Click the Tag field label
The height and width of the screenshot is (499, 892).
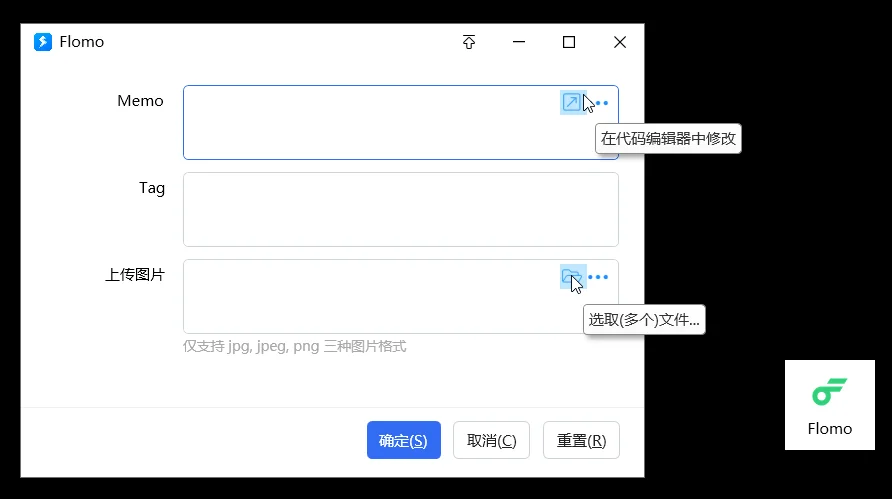[x=152, y=188]
